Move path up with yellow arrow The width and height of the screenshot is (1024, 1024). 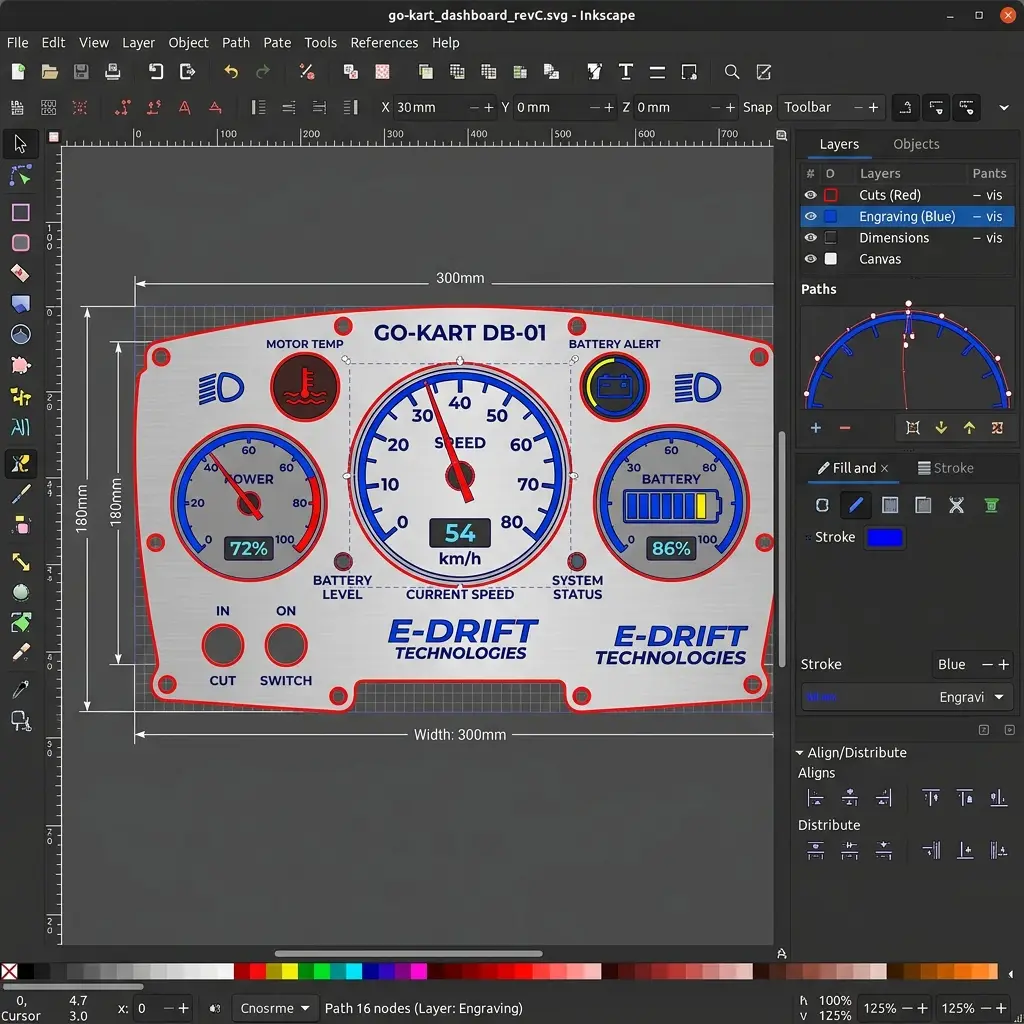(x=969, y=428)
